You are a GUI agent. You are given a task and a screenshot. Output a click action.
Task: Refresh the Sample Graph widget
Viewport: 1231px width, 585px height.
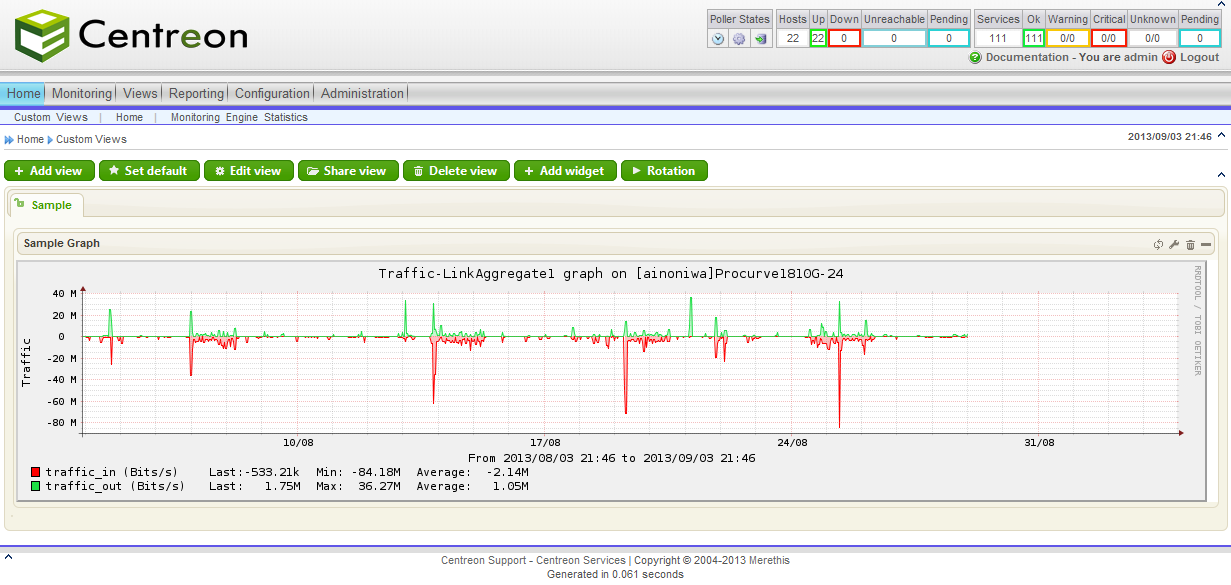(1158, 243)
